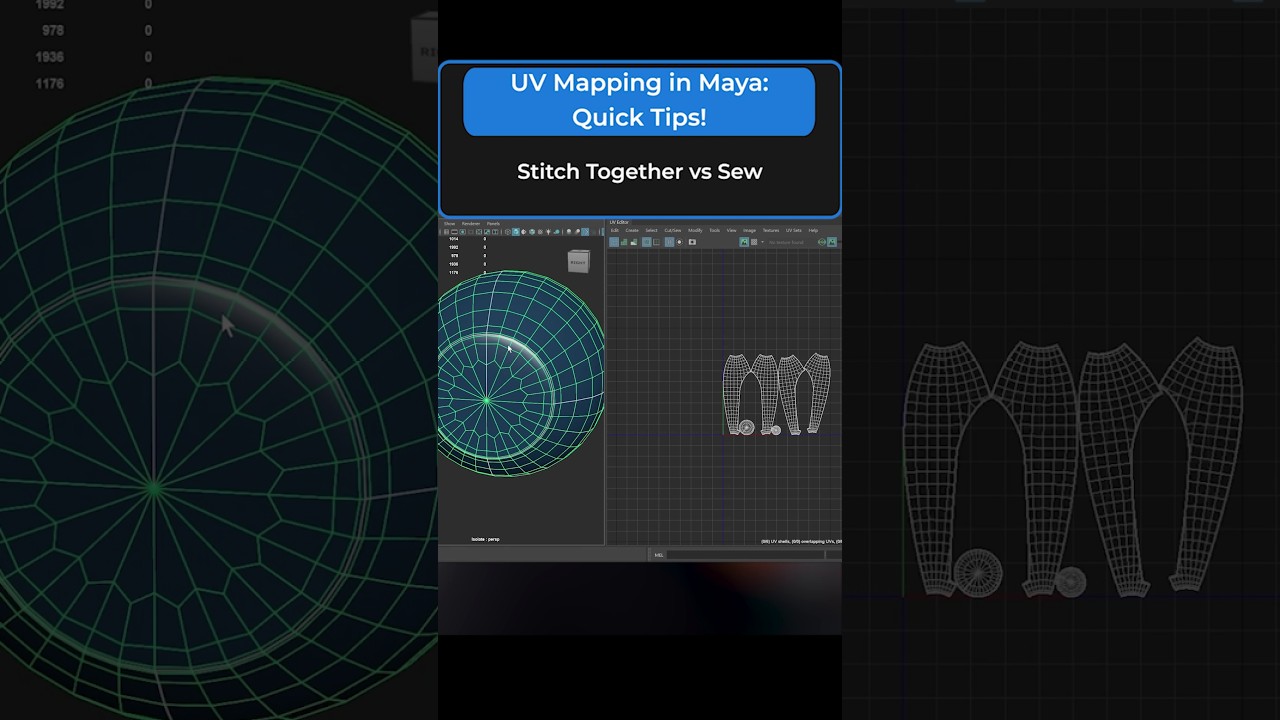Open the UV Editor View menu
This screenshot has height=720, width=1280.
731,230
